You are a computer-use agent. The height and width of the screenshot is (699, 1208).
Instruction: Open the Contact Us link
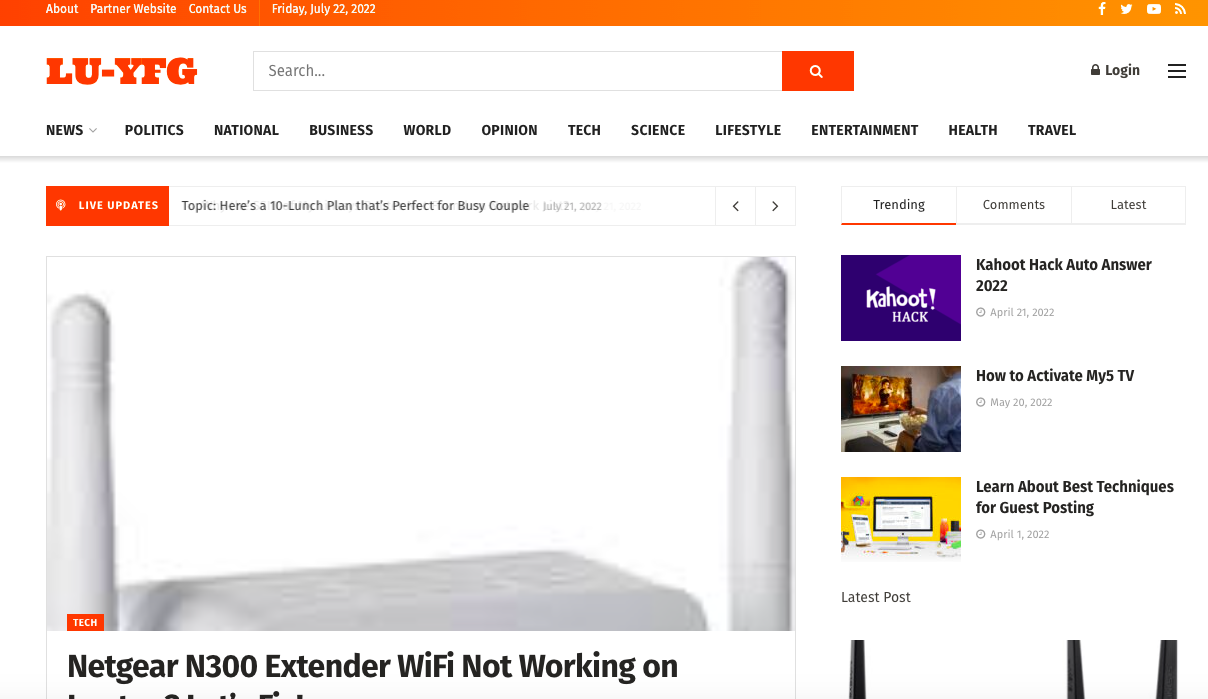tap(217, 9)
